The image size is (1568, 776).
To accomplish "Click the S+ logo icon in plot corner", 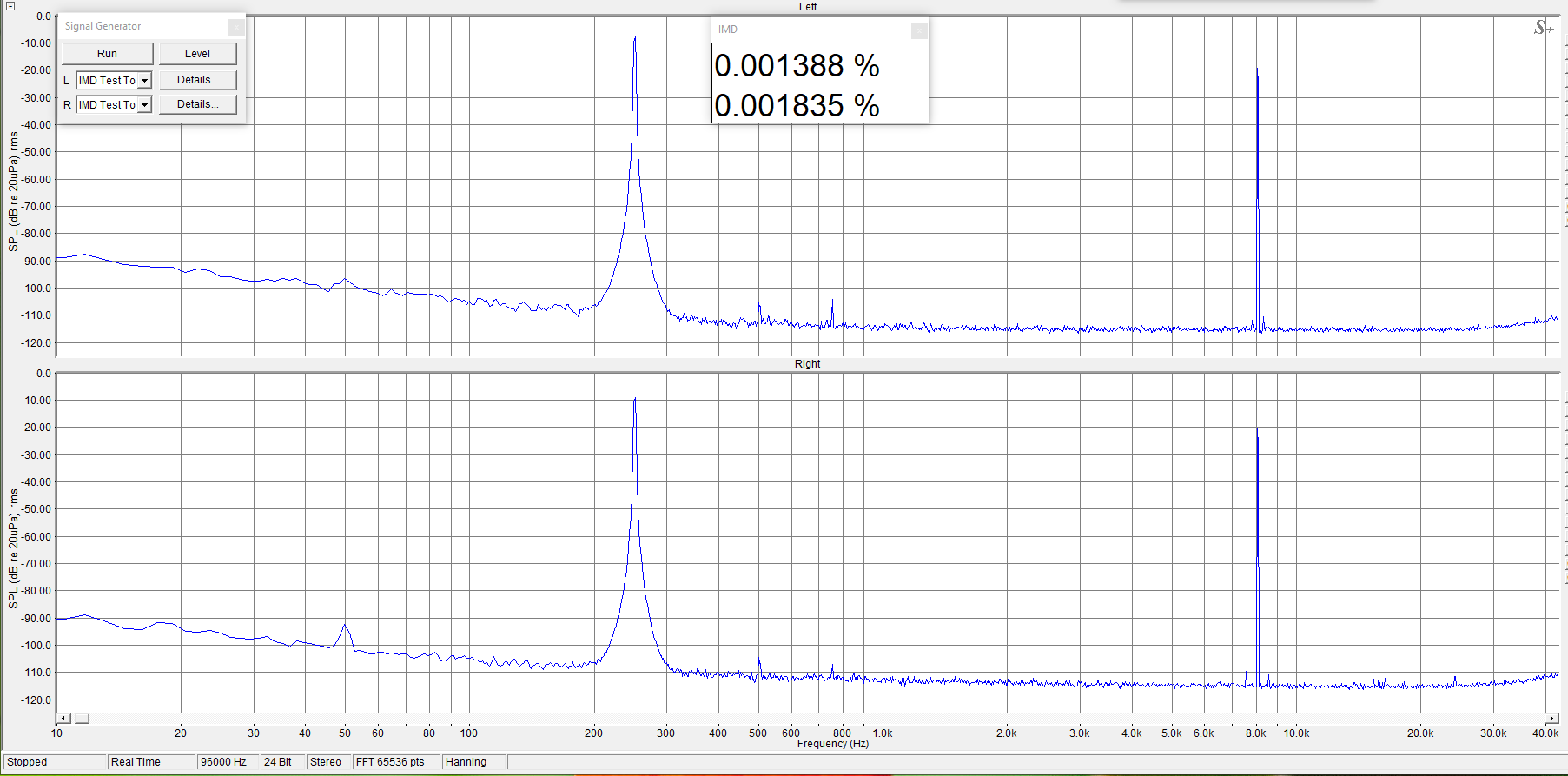I will pyautogui.click(x=1543, y=28).
